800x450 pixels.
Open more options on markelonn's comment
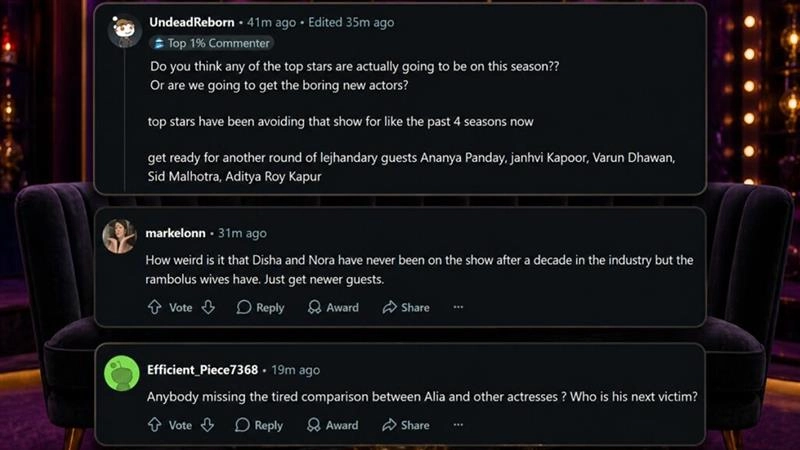[458, 308]
